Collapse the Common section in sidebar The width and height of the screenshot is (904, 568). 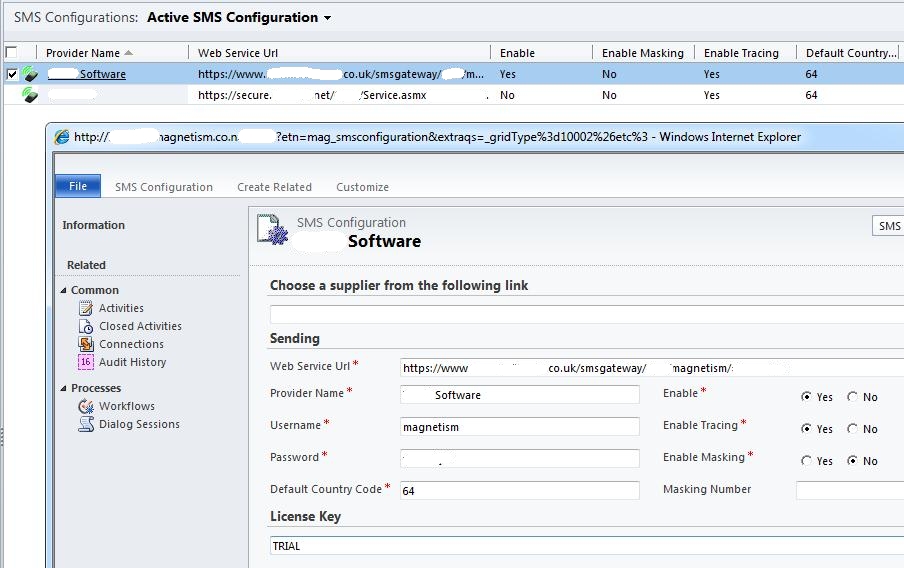point(65,291)
